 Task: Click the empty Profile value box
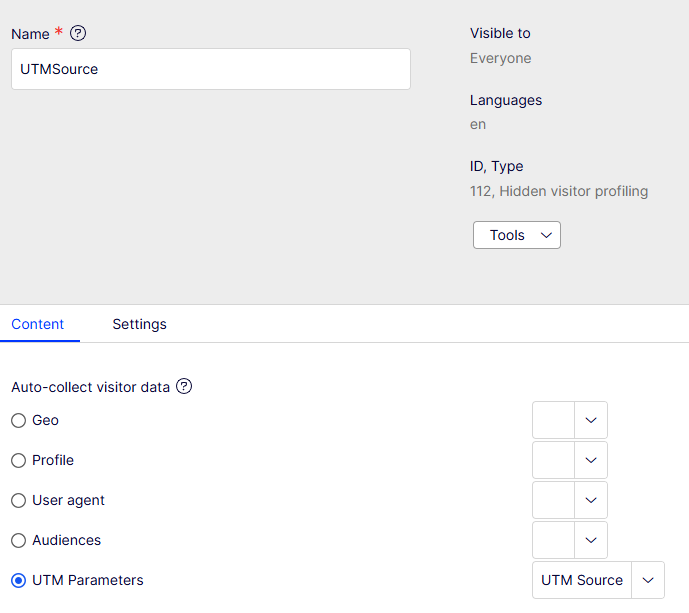[x=553, y=460]
